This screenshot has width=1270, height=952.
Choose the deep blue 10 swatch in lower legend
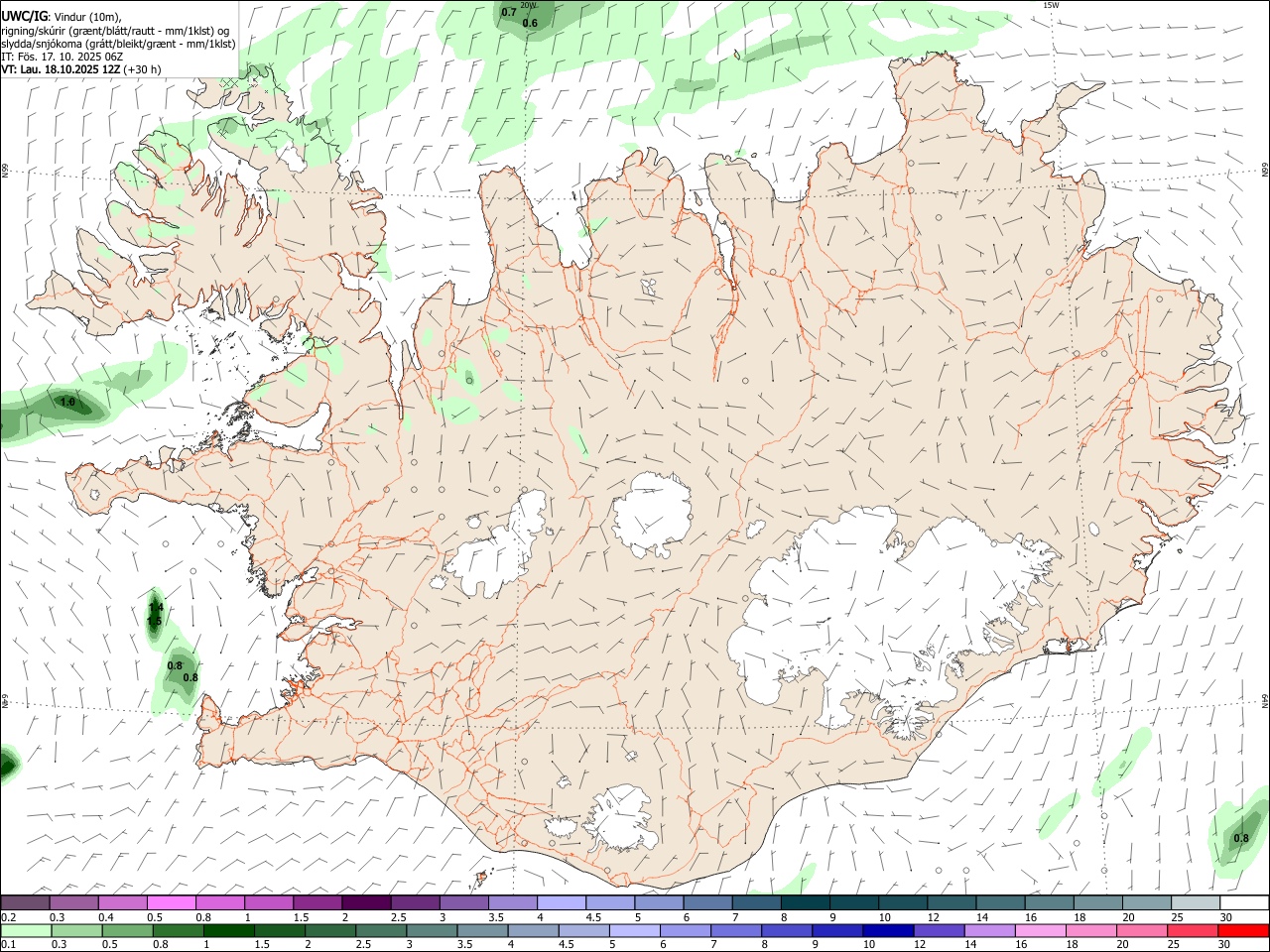coord(889,931)
